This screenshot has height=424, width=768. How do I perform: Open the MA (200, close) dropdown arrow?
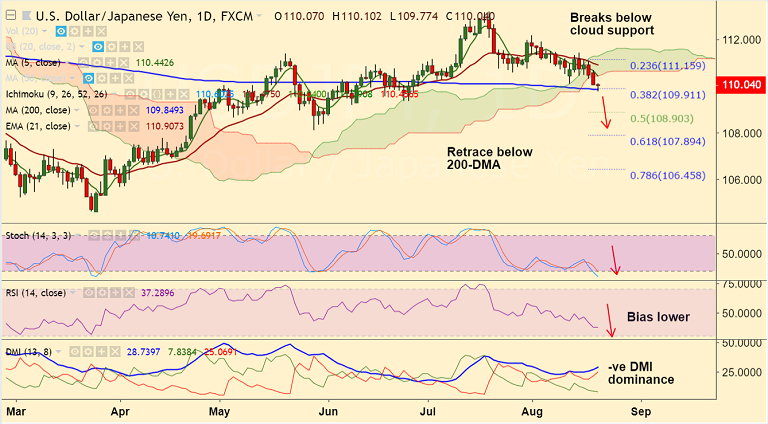[76, 110]
